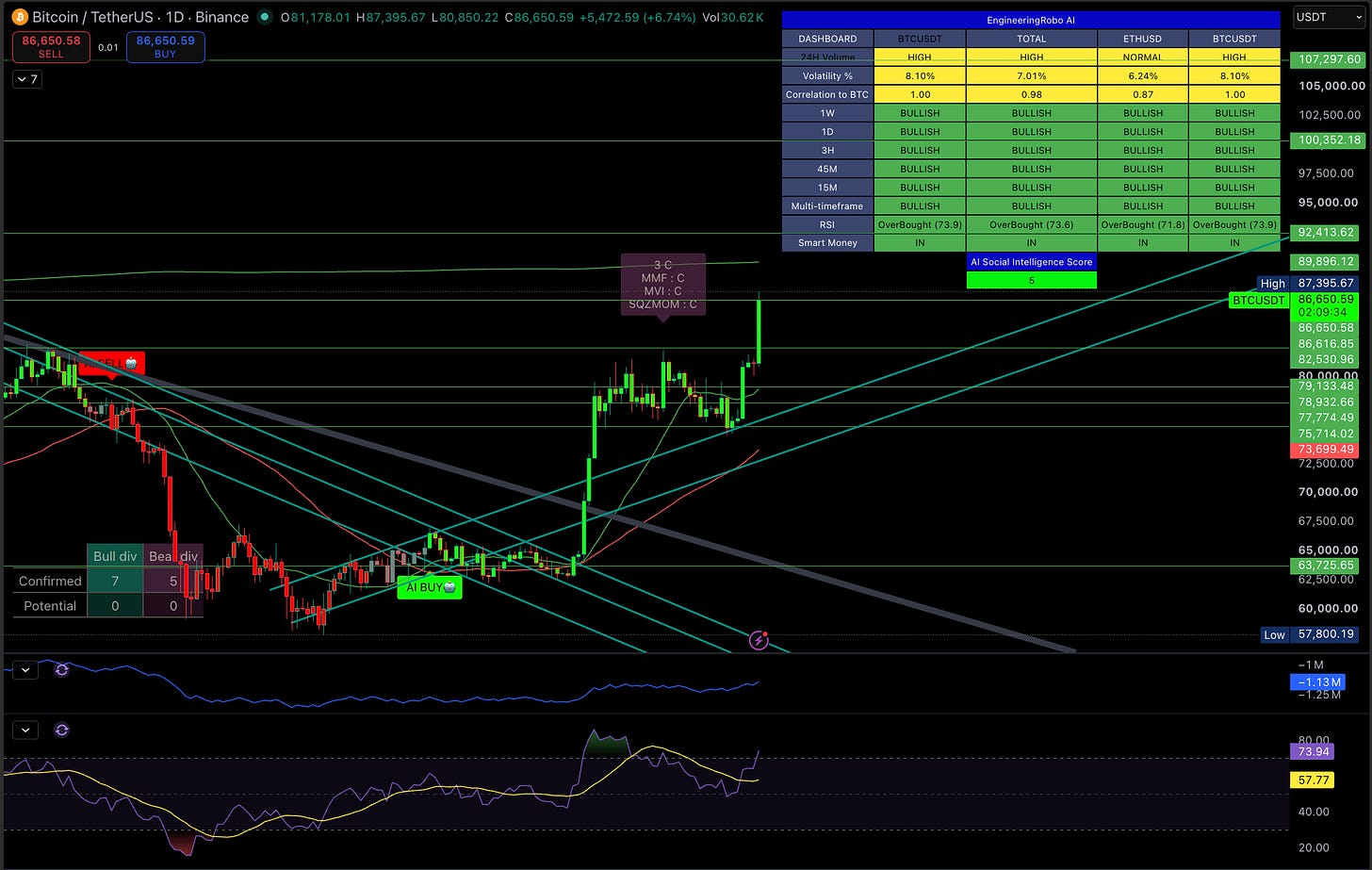Click the purple lightning bolt icon
1372x870 pixels.
pos(759,641)
